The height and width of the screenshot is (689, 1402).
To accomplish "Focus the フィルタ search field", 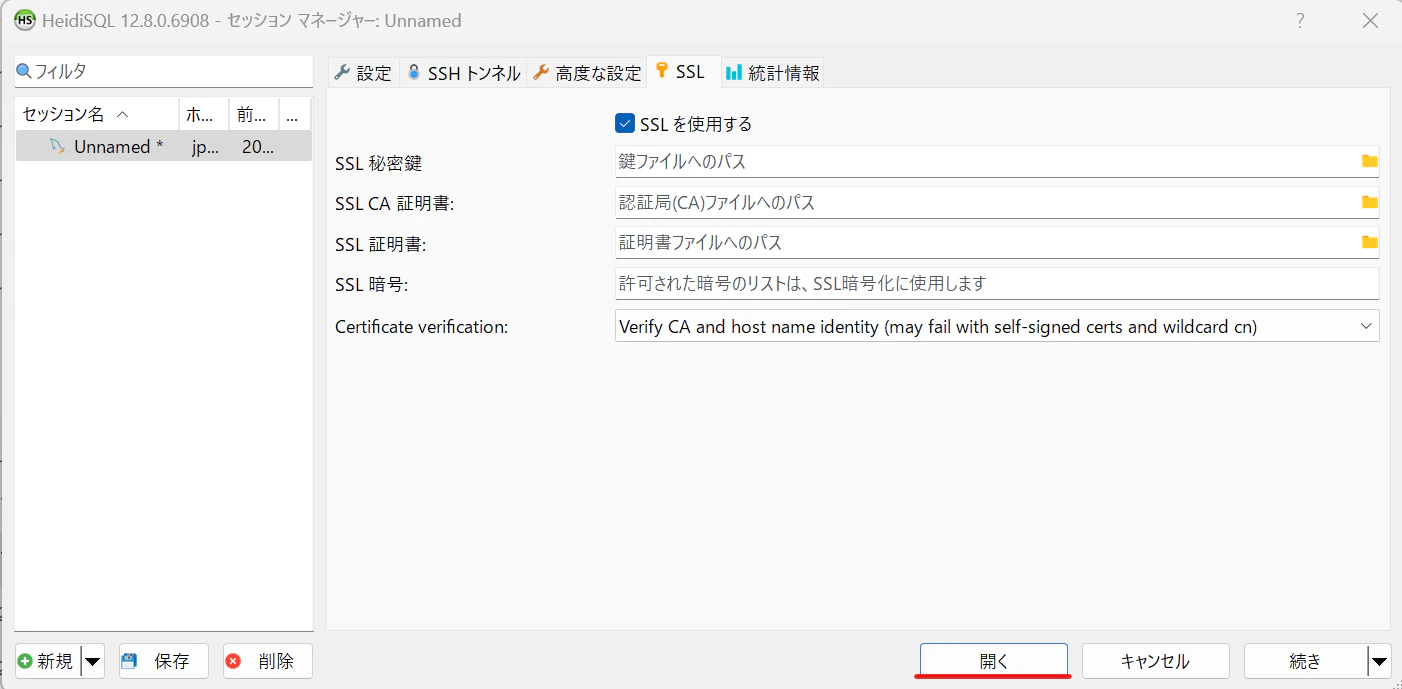I will point(164,72).
